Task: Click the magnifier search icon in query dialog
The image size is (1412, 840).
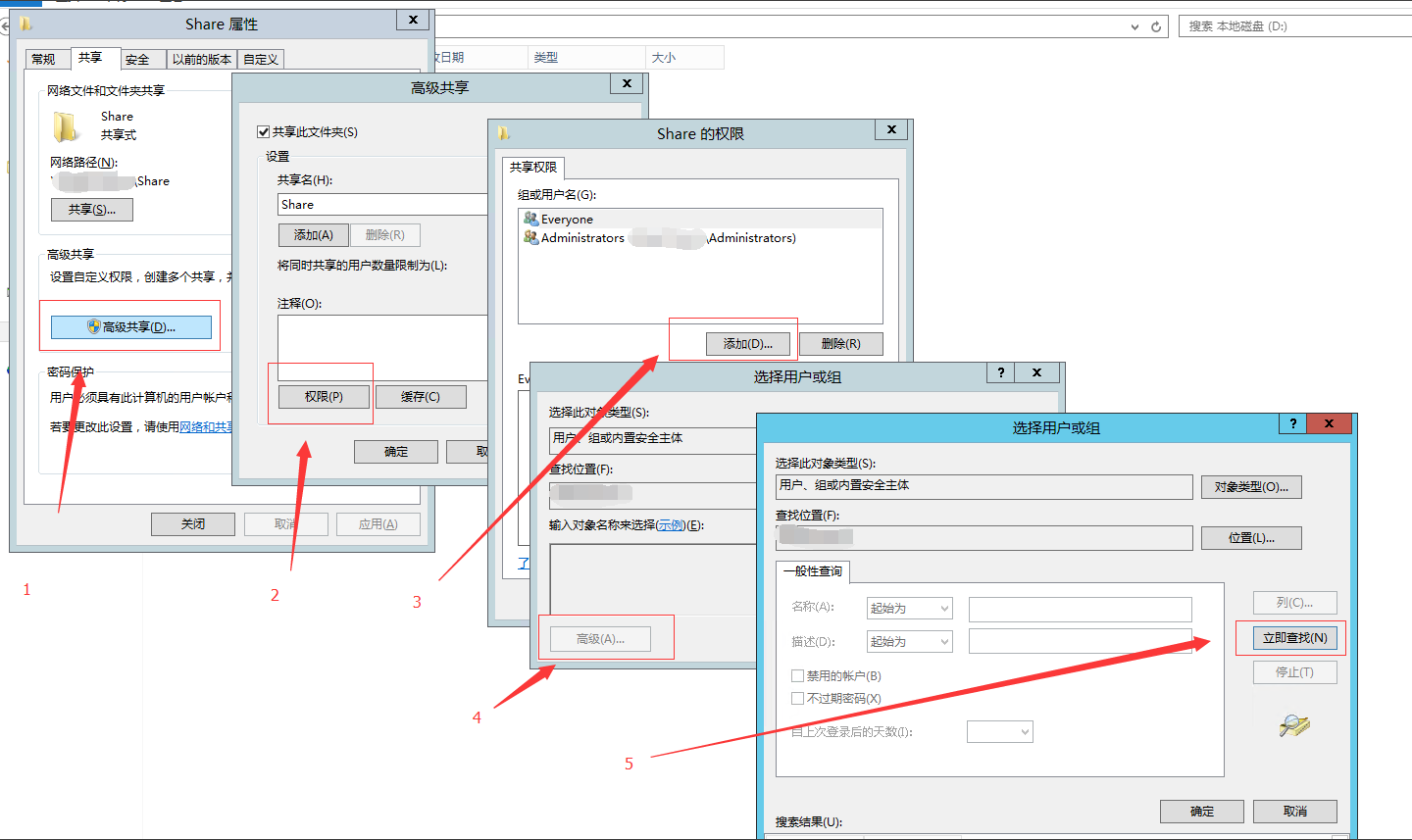Action: 1294,725
